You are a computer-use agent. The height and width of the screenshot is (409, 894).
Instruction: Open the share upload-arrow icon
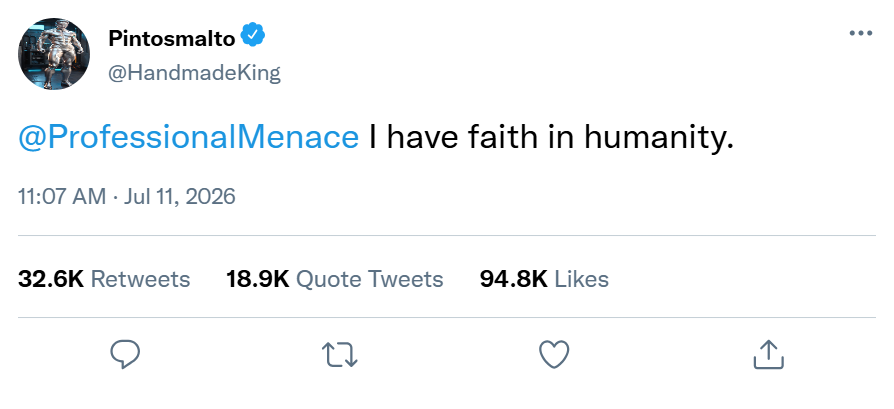click(x=769, y=354)
